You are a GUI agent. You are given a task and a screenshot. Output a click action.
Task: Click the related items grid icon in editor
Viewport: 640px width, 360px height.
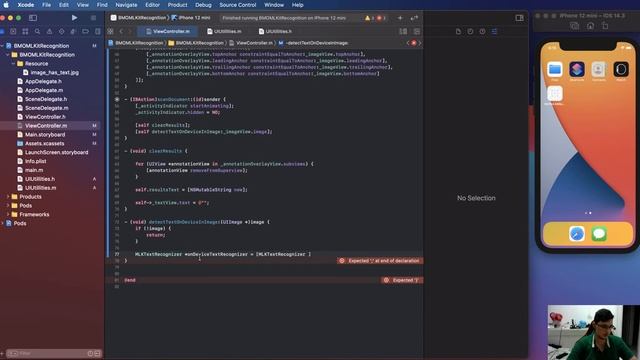pos(110,31)
